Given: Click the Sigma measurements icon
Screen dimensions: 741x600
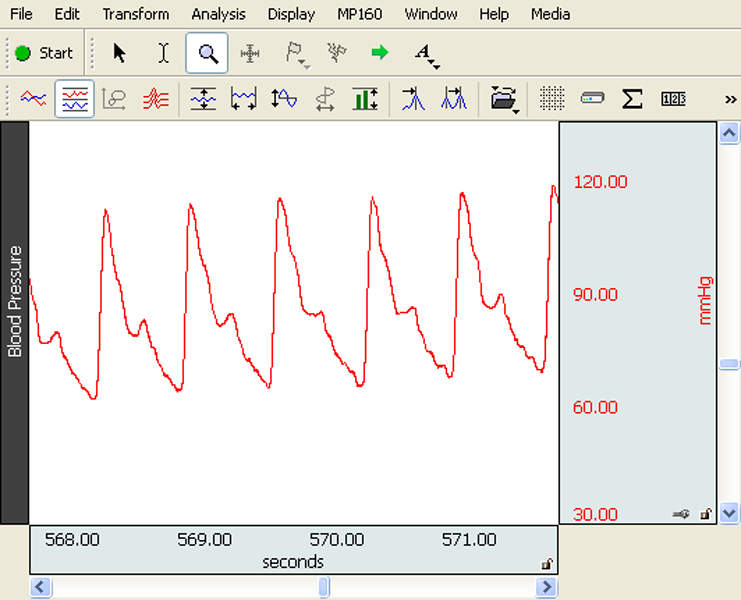Looking at the screenshot, I should coord(632,99).
